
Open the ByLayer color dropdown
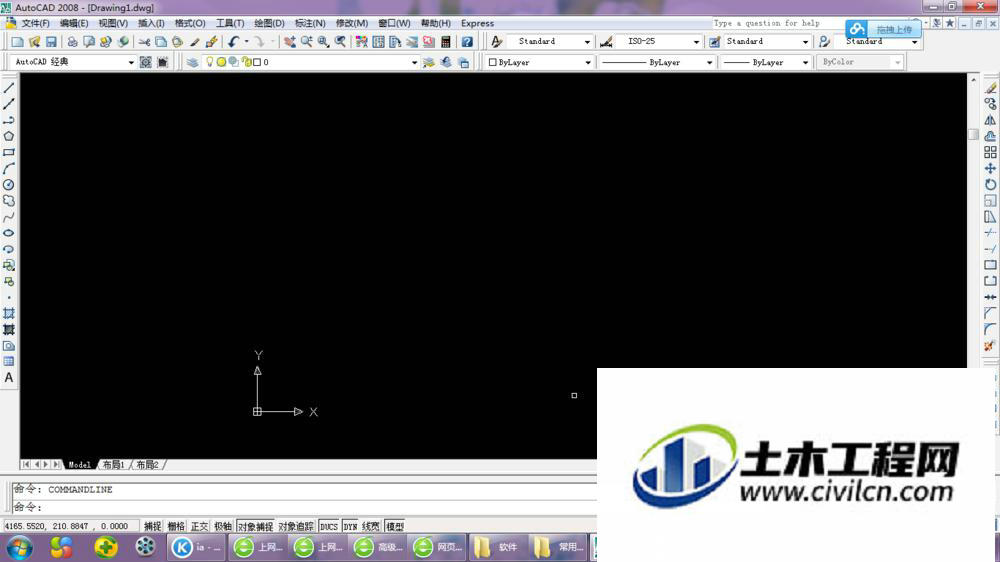tap(587, 63)
